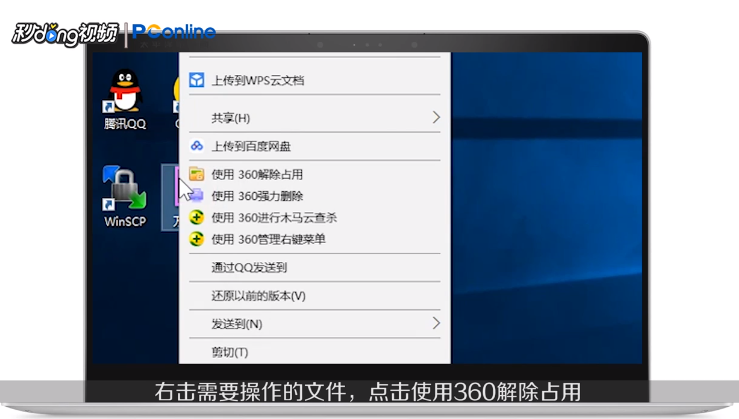Image resolution: width=739 pixels, height=419 pixels.
Task: Click the green 360 trojan scan icon
Action: [197, 217]
